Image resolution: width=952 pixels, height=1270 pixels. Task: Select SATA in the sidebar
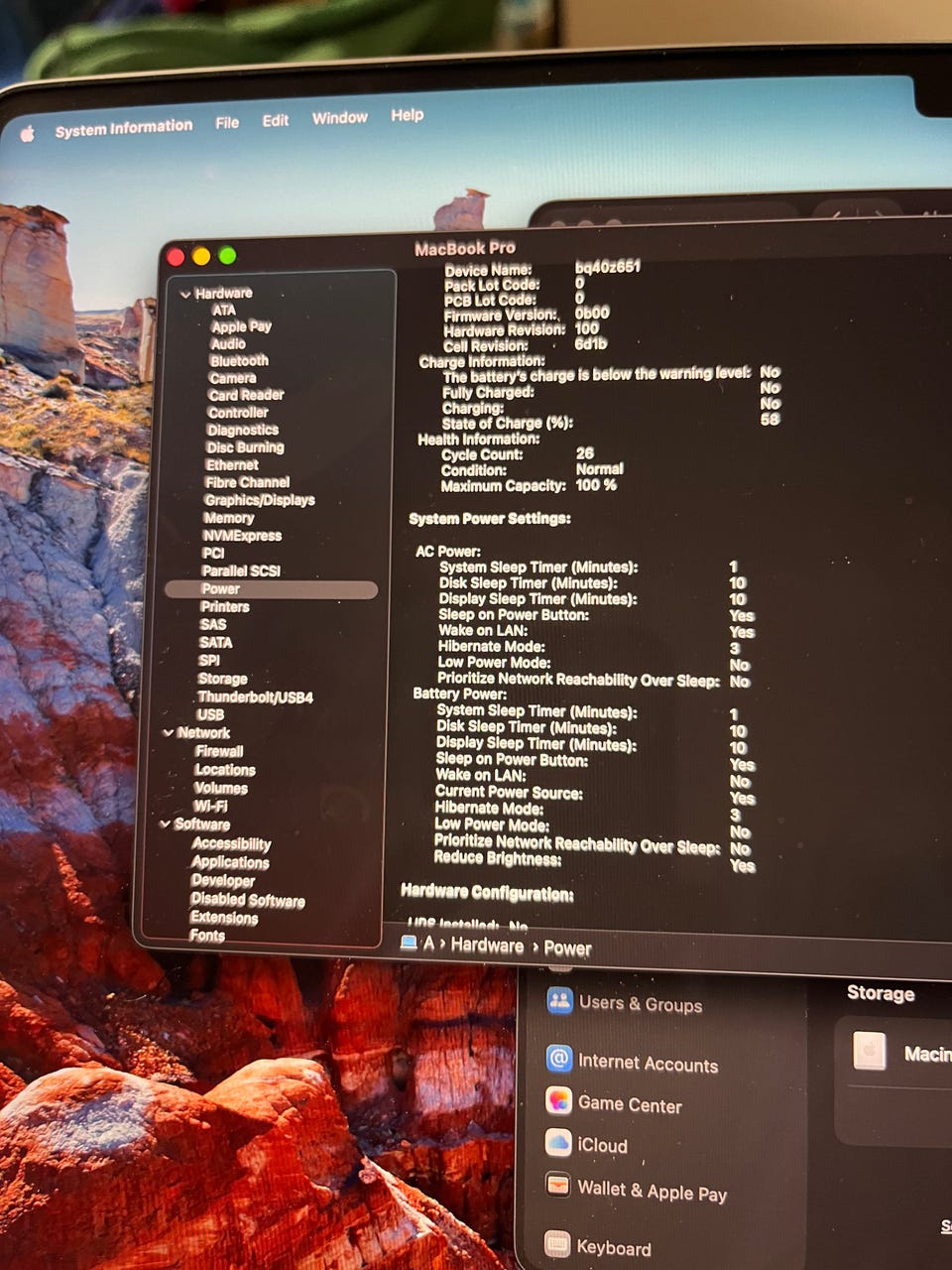click(216, 643)
